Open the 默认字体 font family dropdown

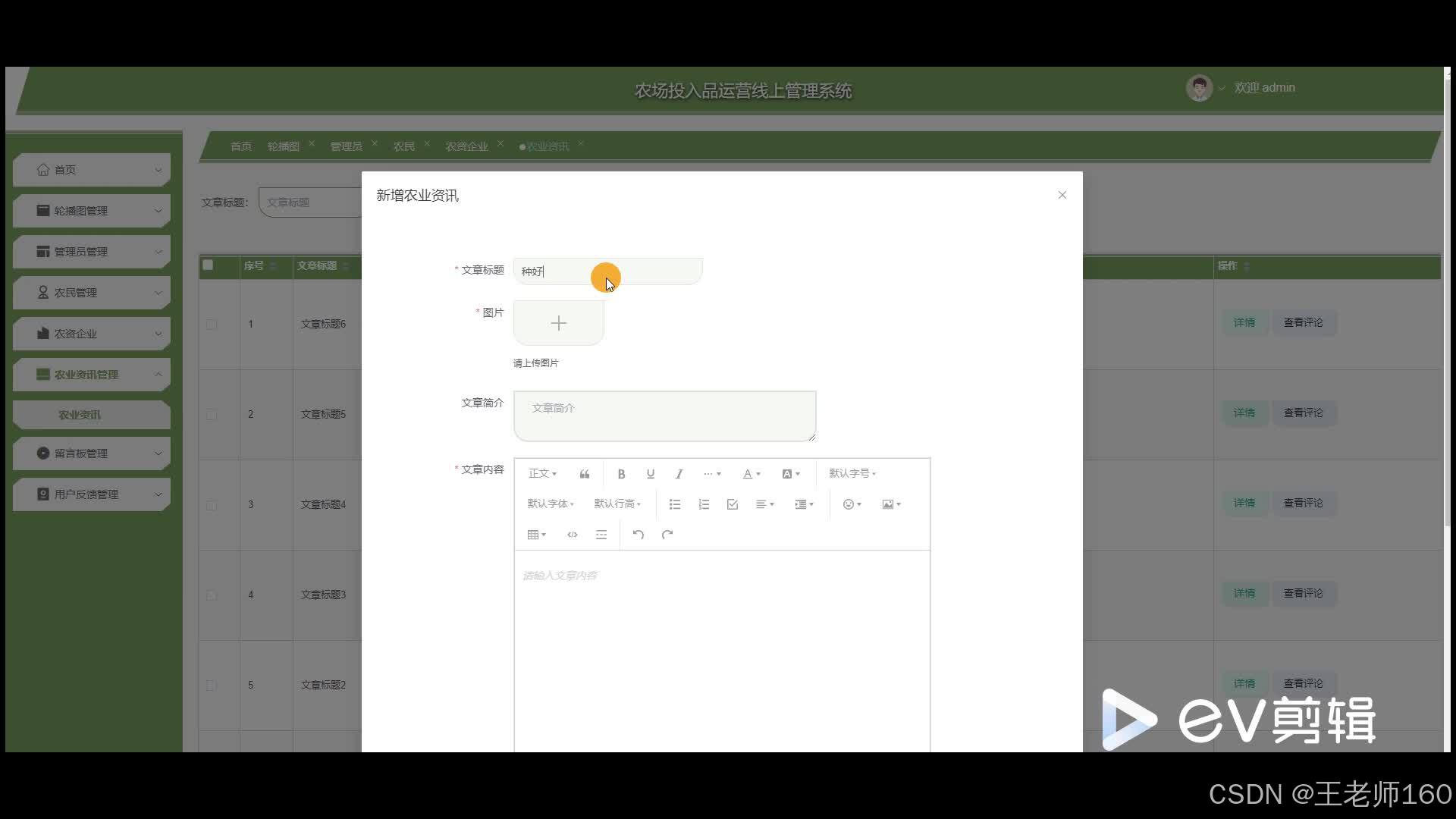coord(550,504)
